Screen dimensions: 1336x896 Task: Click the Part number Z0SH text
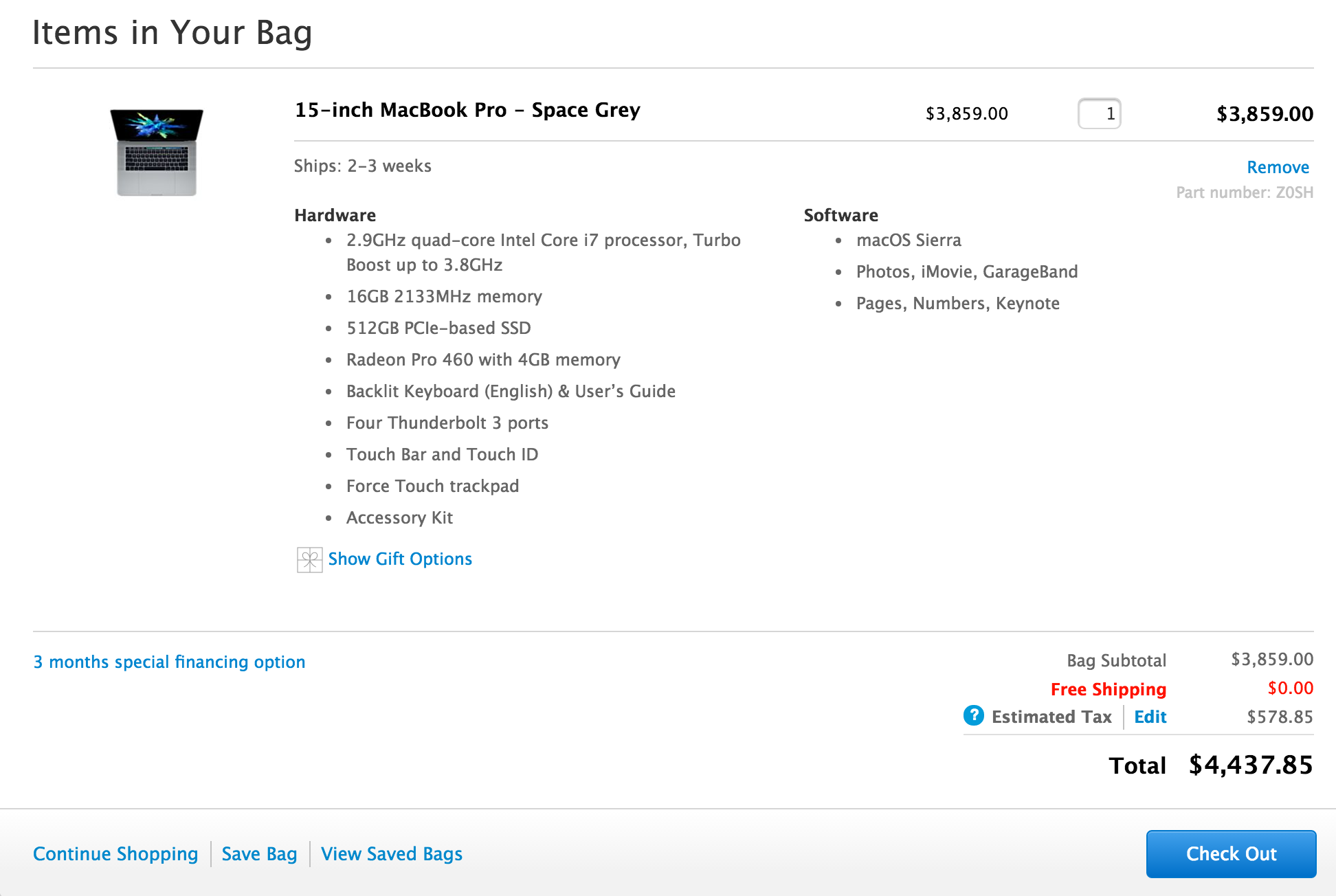coord(1244,192)
